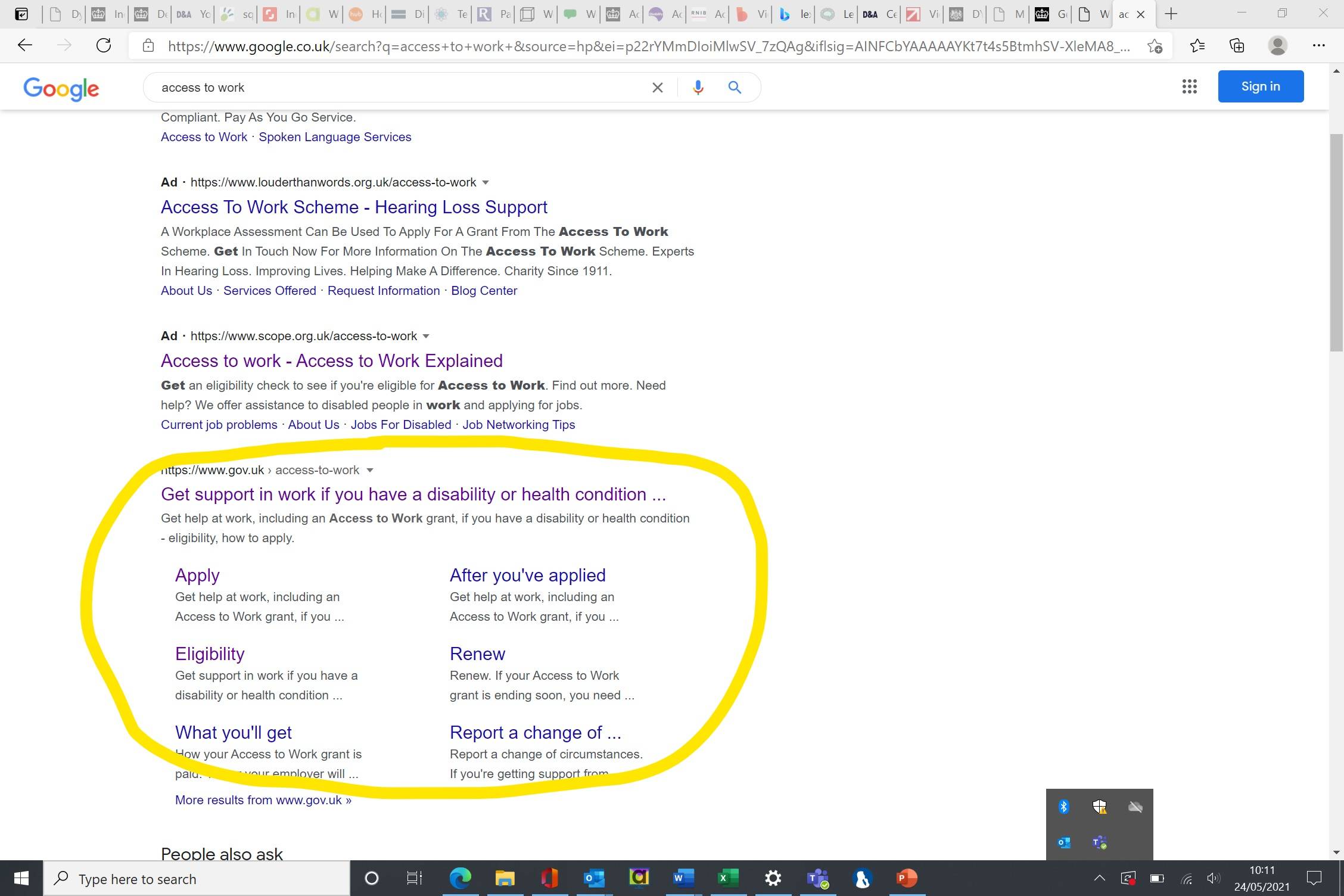This screenshot has height=896, width=1344.
Task: Clear the Google search box text
Action: tap(657, 88)
